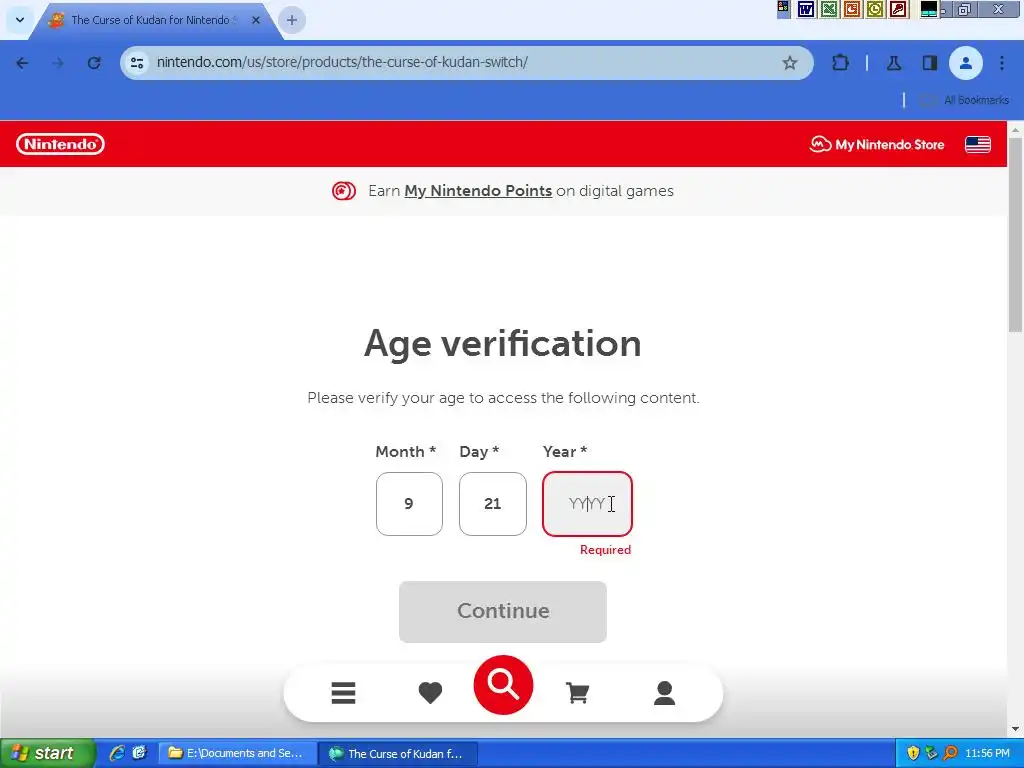Open account profile icon in bottom bar

click(664, 693)
